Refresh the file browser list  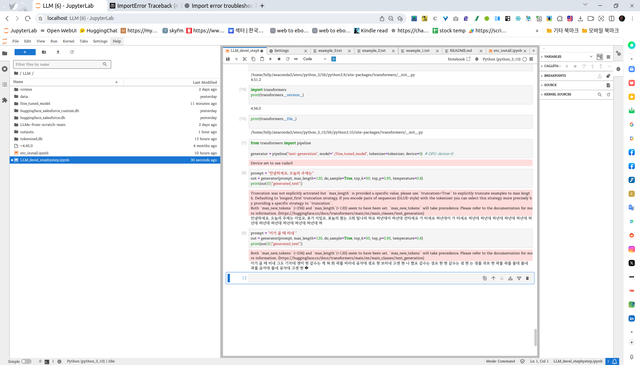(72, 52)
